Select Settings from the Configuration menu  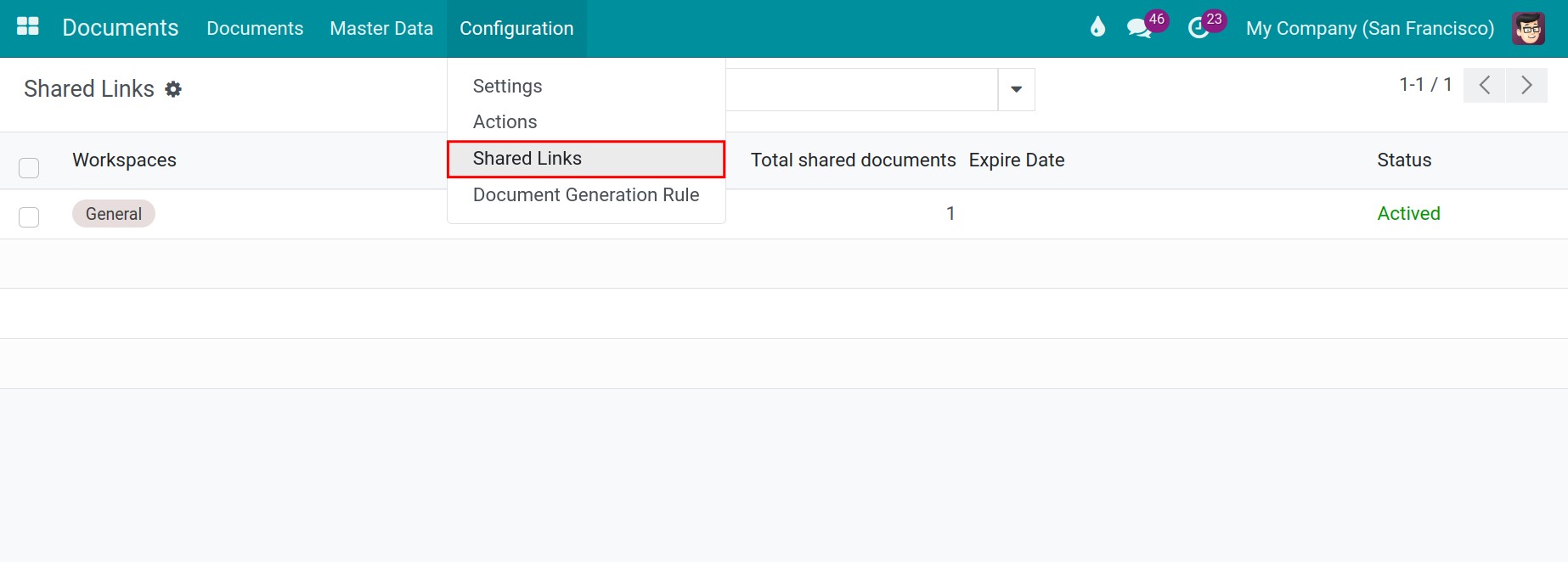[x=507, y=86]
